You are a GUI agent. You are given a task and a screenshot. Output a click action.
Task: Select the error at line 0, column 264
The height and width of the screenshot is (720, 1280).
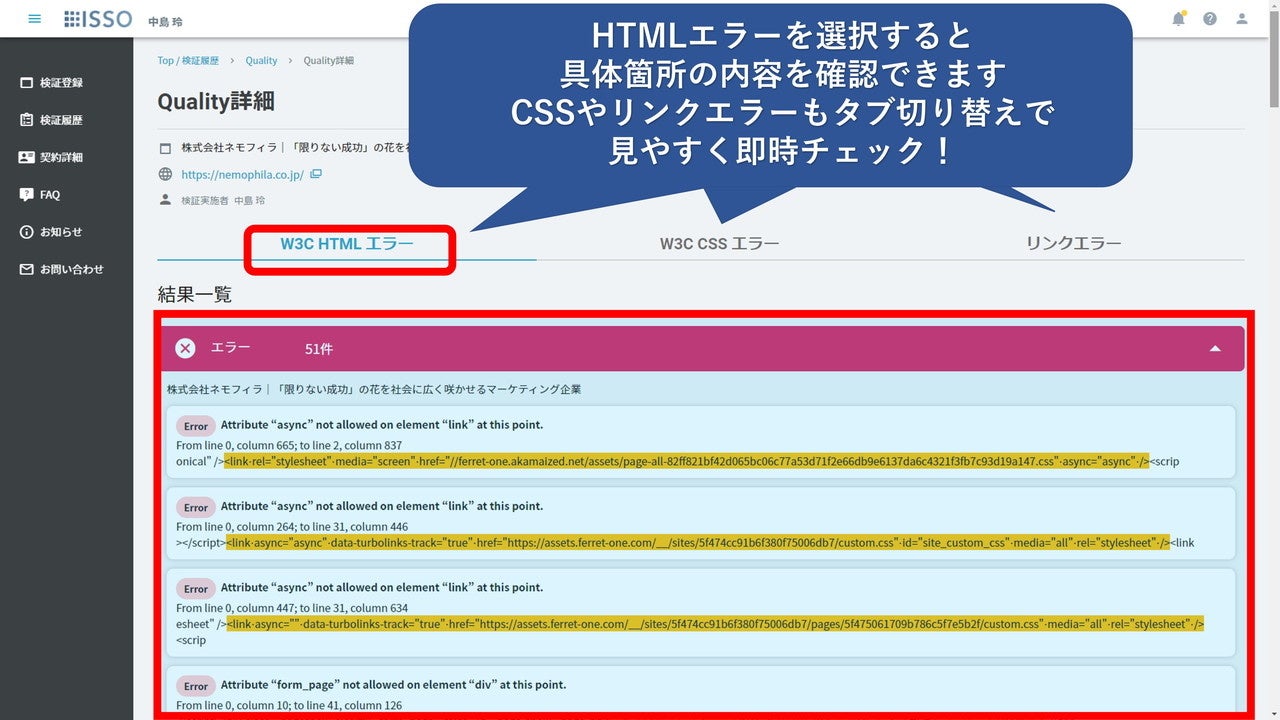click(x=700, y=524)
